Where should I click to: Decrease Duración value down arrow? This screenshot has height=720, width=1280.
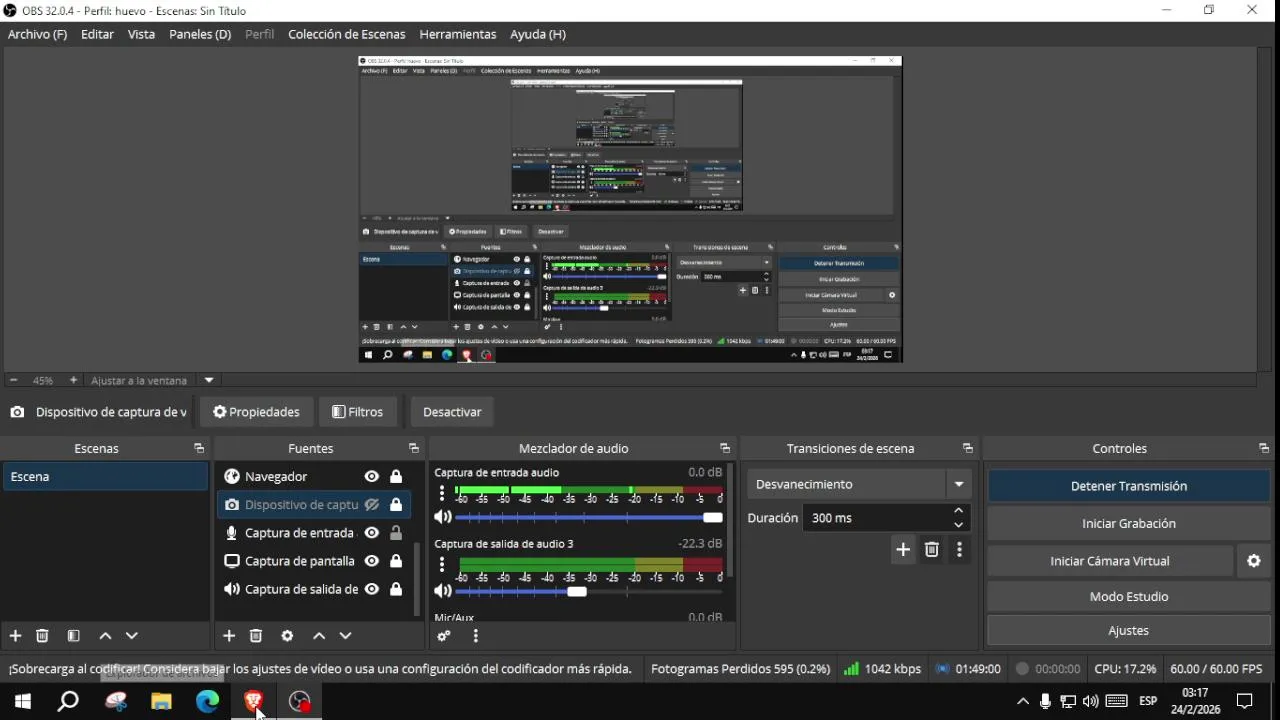coord(958,525)
